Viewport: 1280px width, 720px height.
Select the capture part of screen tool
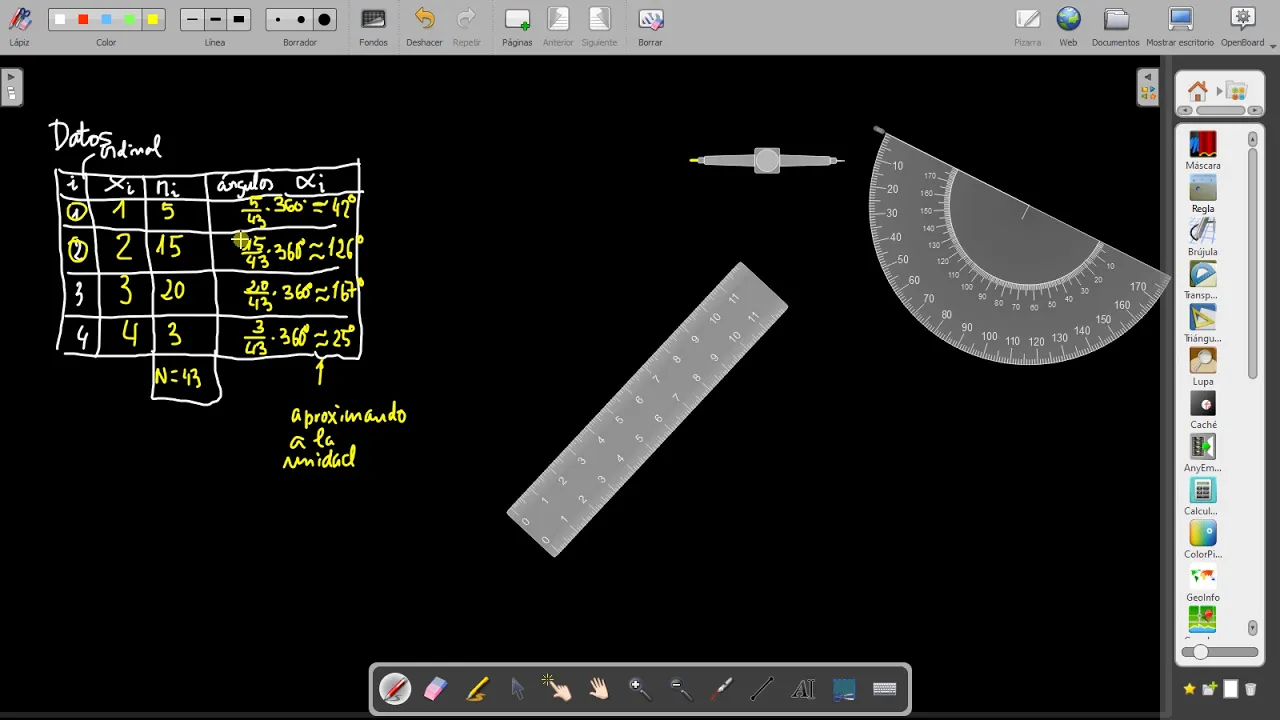coord(844,689)
